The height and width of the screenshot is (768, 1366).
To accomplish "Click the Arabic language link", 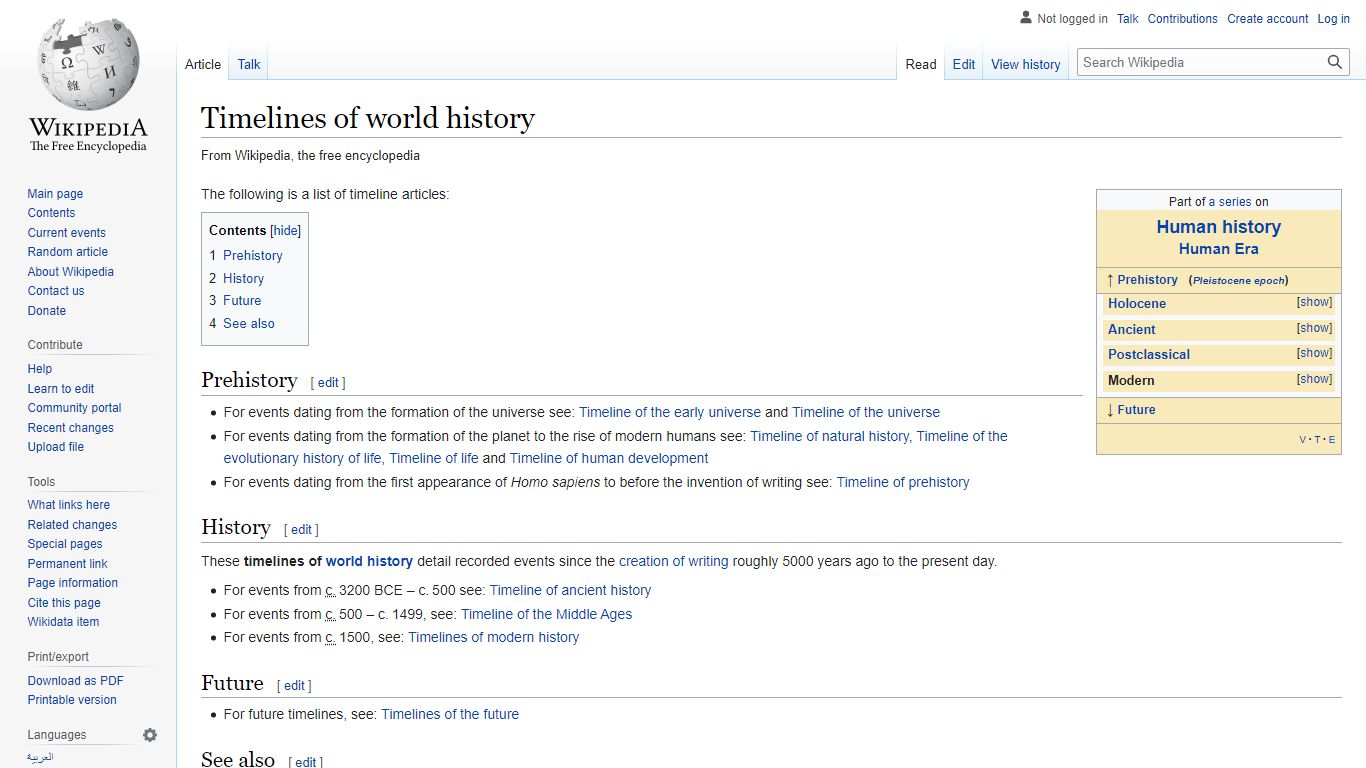I will click(x=40, y=758).
